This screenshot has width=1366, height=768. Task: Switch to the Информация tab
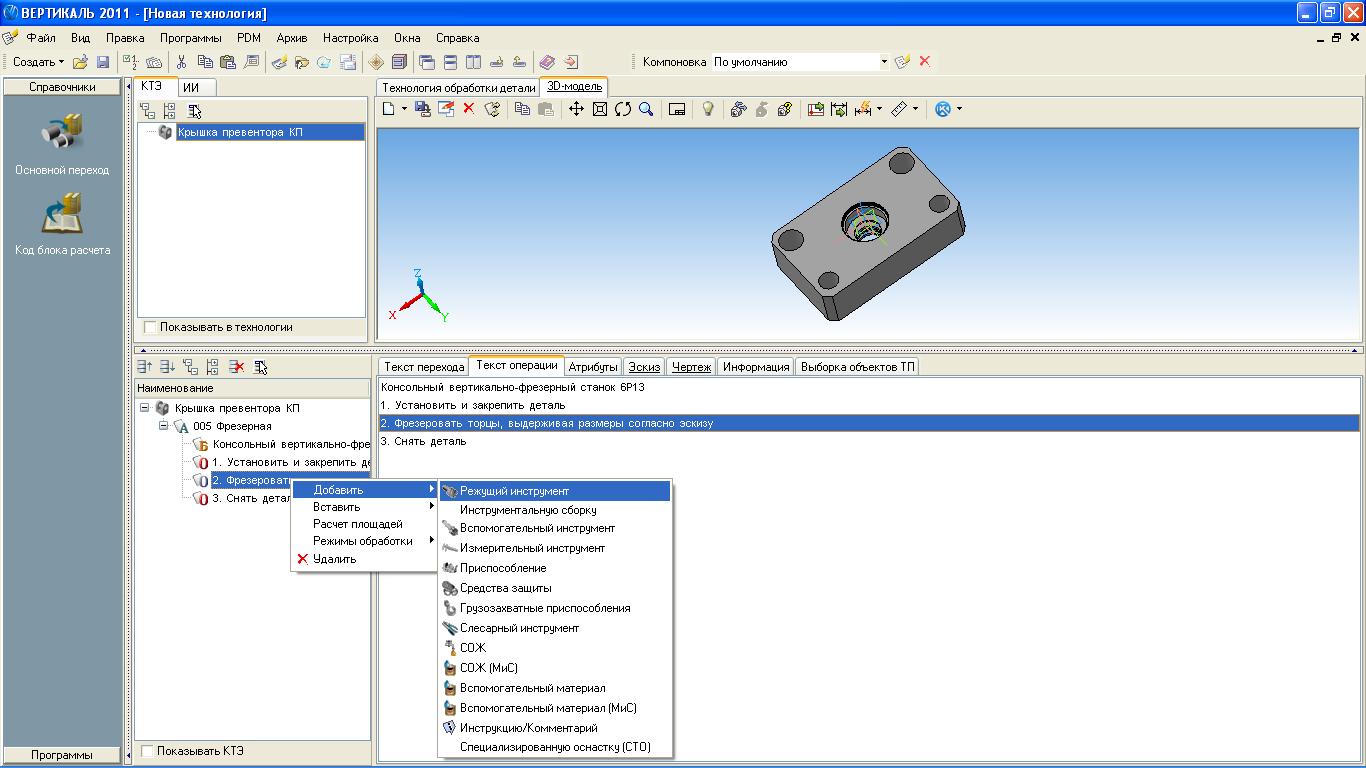(x=756, y=367)
